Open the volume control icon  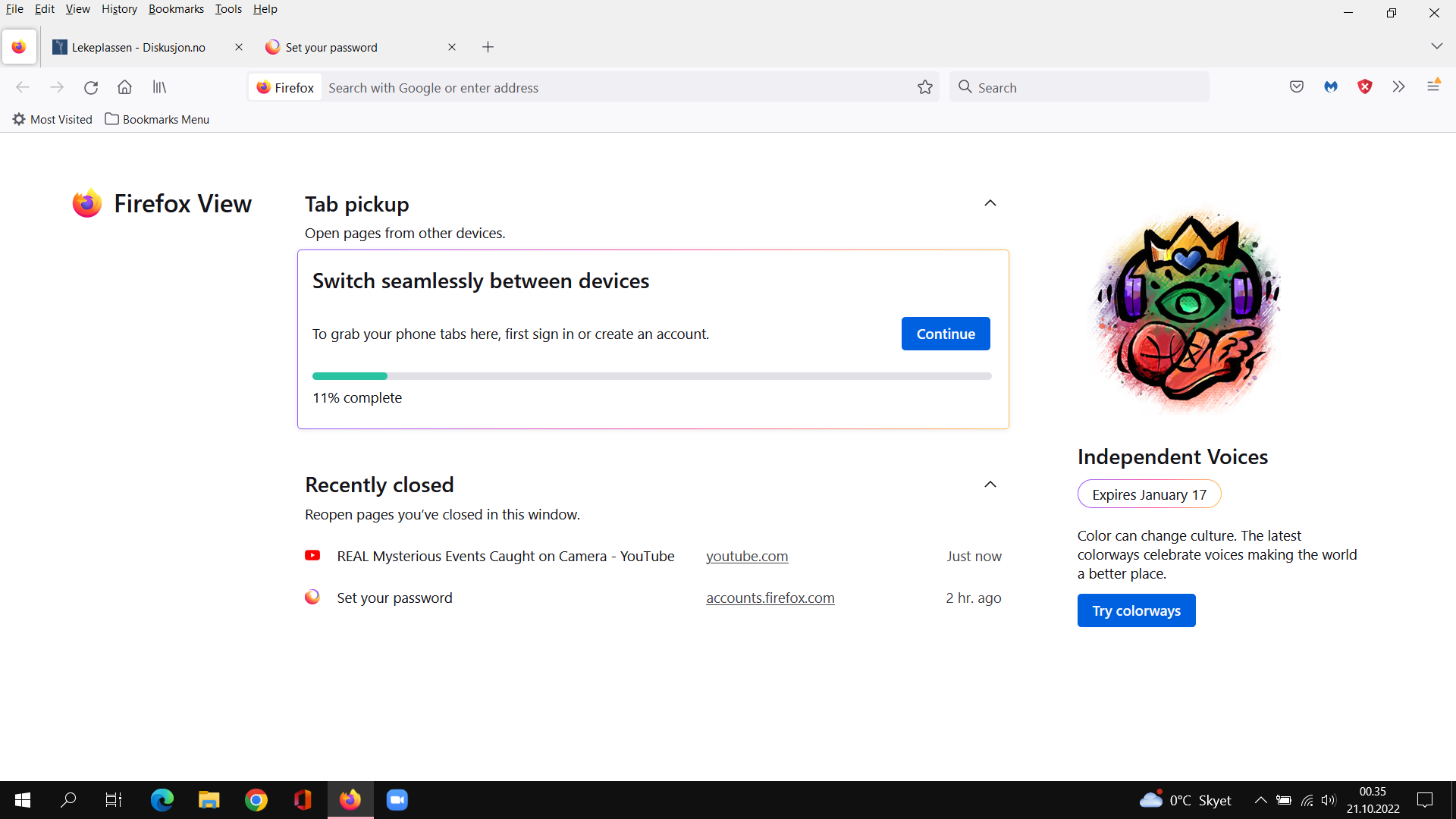coord(1328,800)
